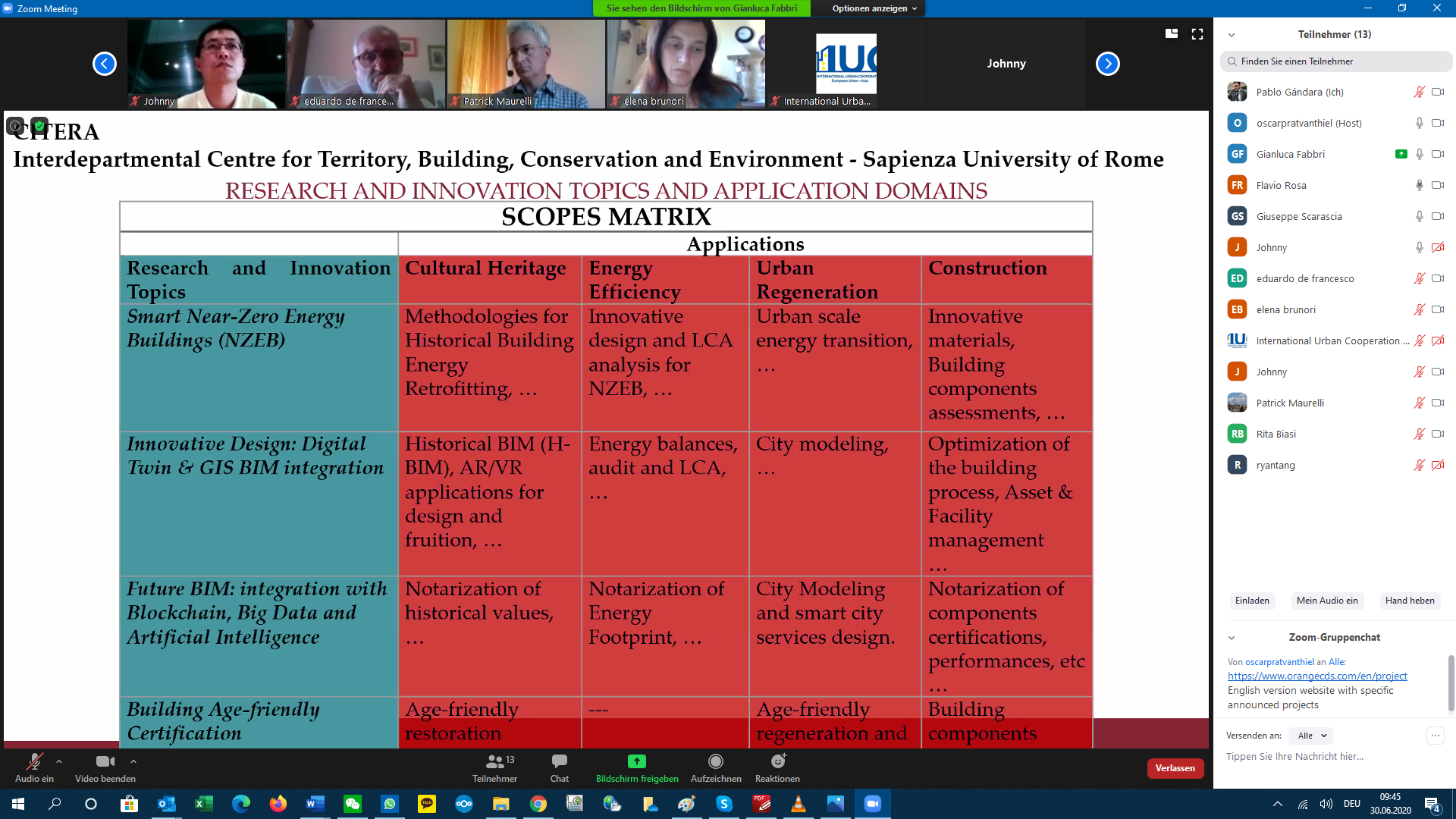Open the Reaktionen emoji menu

(x=777, y=761)
